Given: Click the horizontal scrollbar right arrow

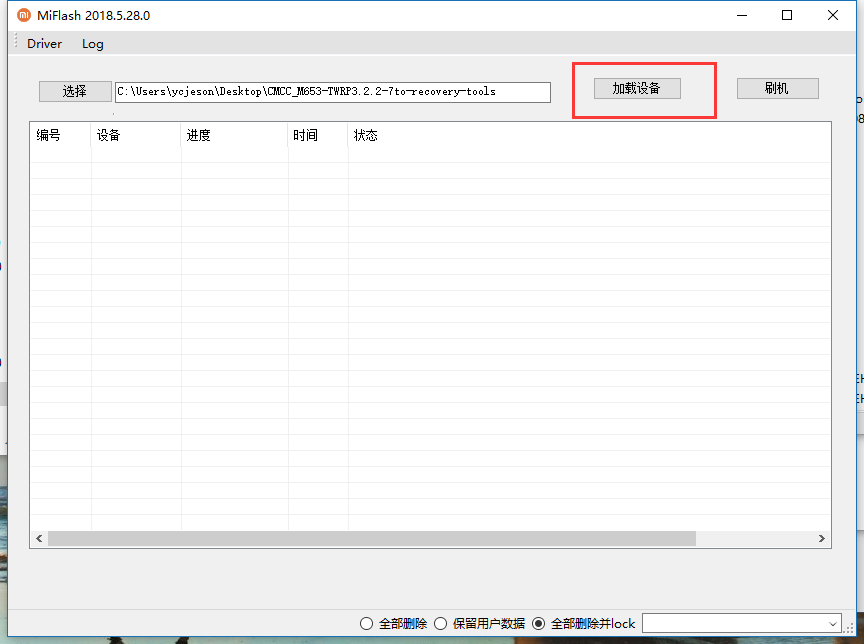Looking at the screenshot, I should pos(822,538).
